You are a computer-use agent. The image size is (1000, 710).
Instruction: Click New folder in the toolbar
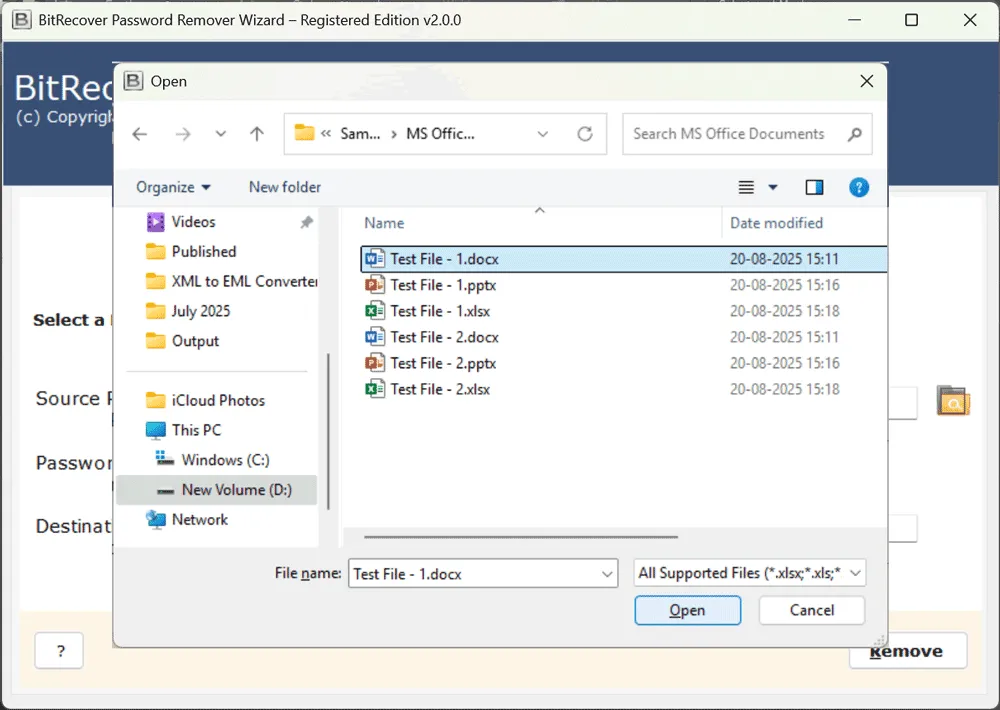(285, 187)
